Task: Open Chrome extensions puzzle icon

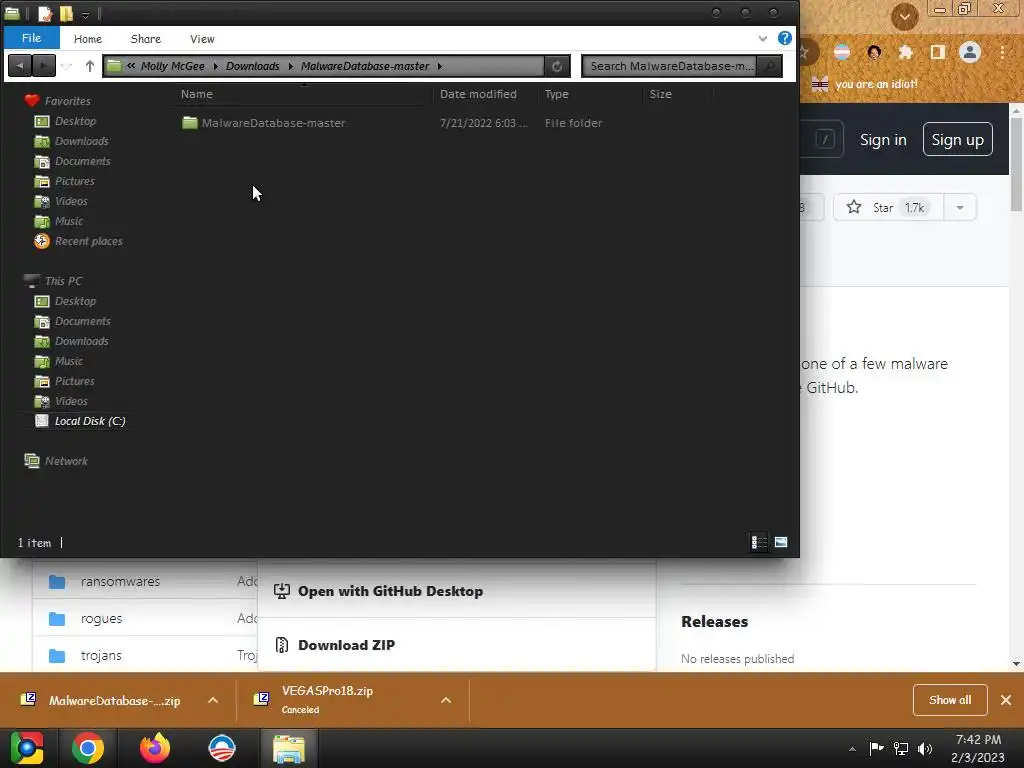Action: click(x=905, y=52)
